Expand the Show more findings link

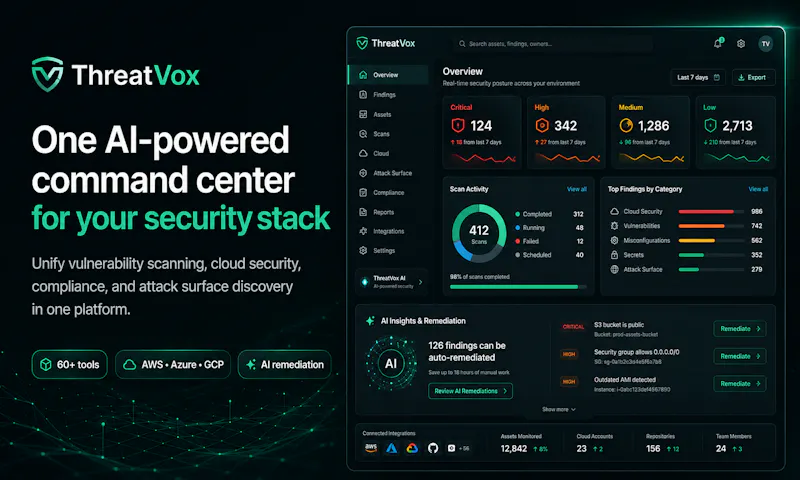point(559,410)
